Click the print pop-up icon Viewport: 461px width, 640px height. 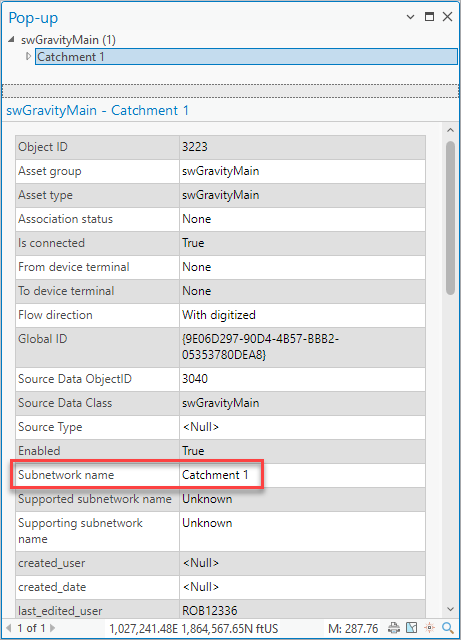(394, 628)
